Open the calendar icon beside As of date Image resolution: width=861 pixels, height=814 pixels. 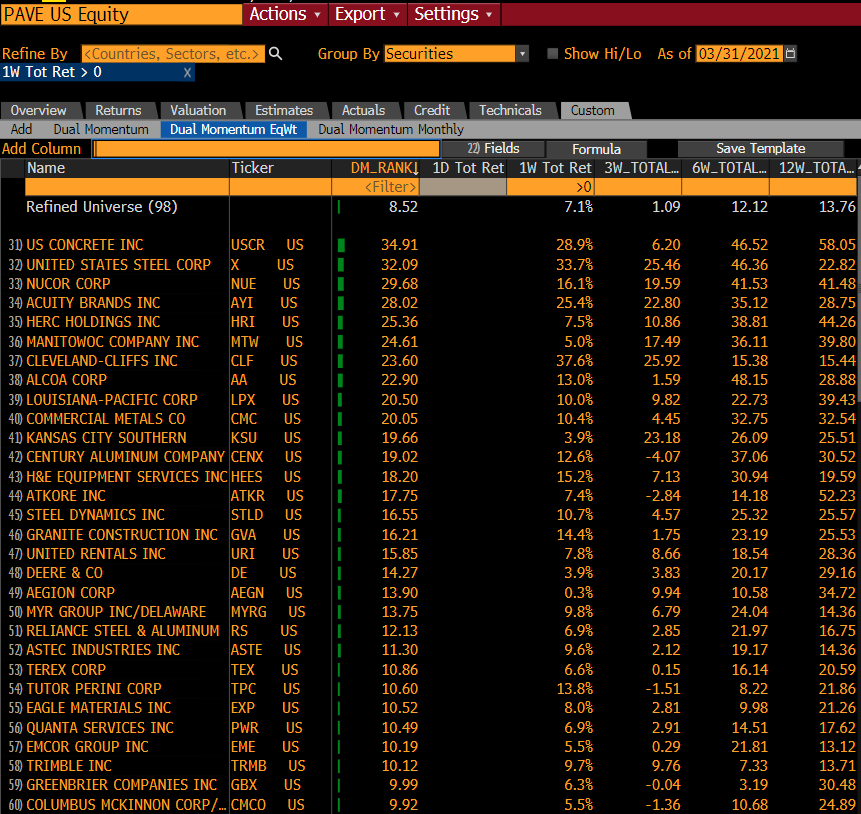pyautogui.click(x=790, y=54)
